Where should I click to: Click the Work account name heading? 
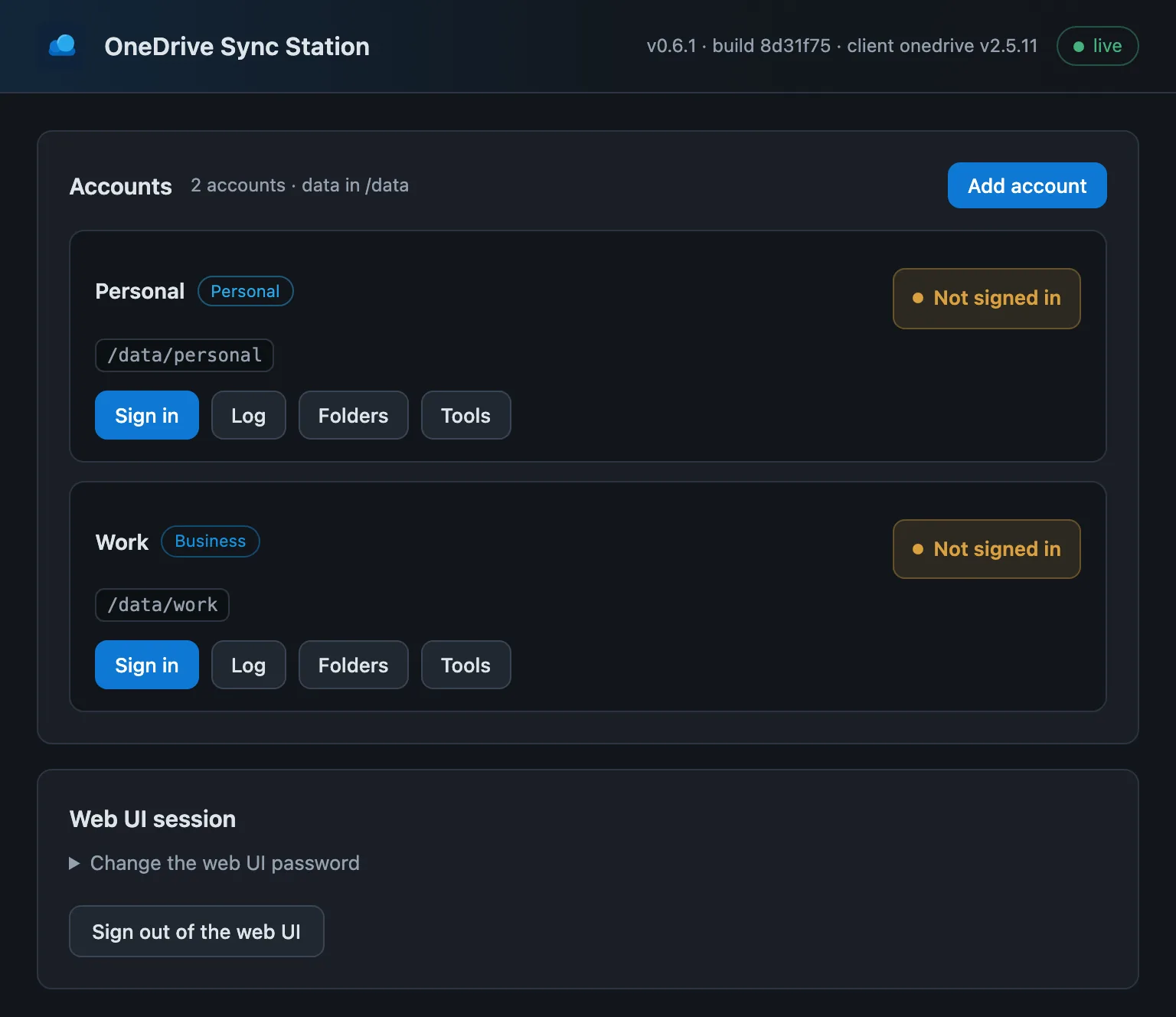(x=122, y=542)
